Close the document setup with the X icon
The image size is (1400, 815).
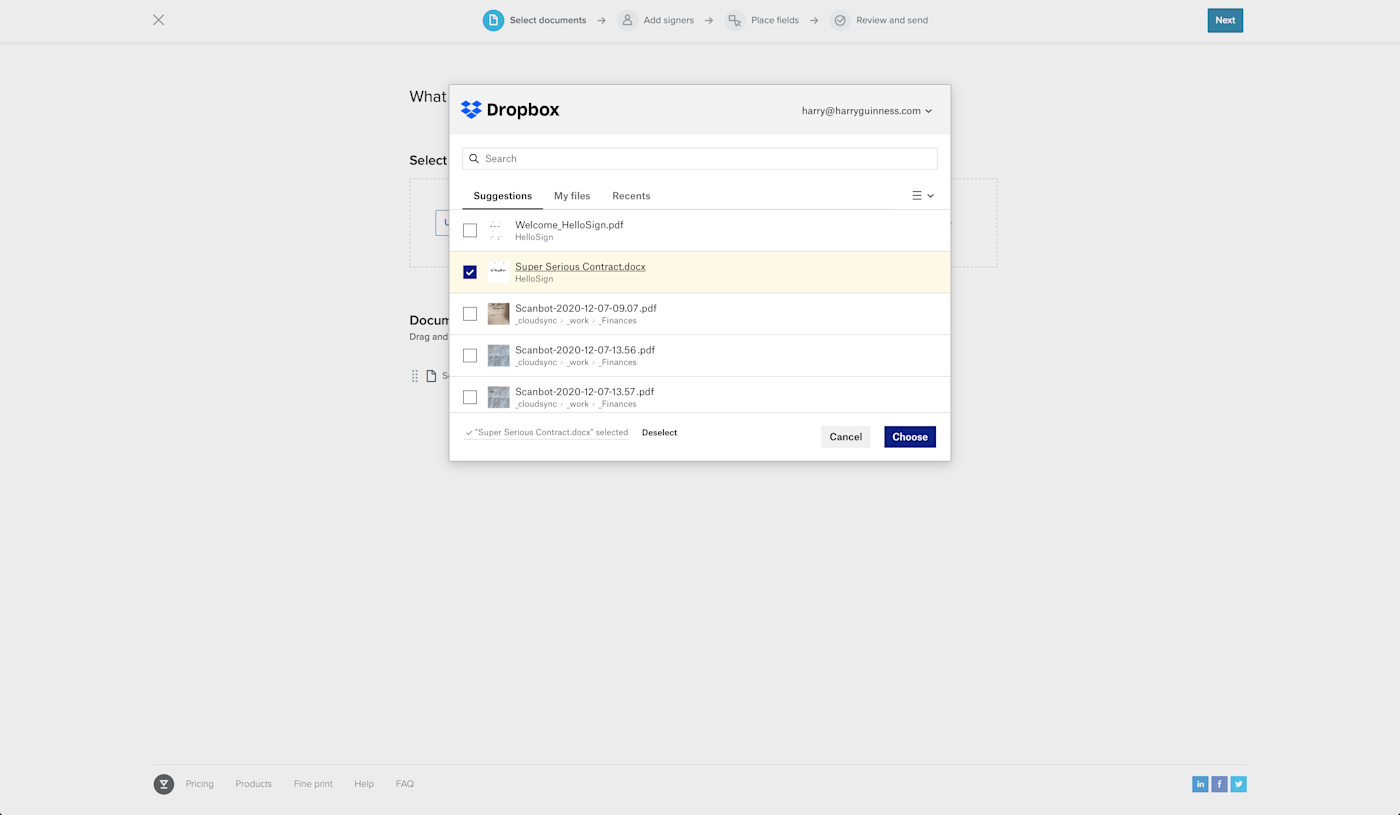coord(158,20)
